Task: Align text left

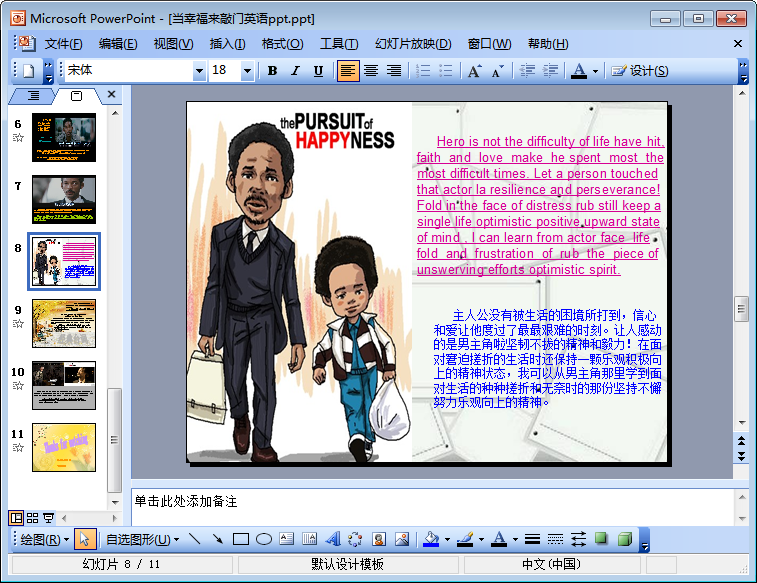Action: coord(348,71)
